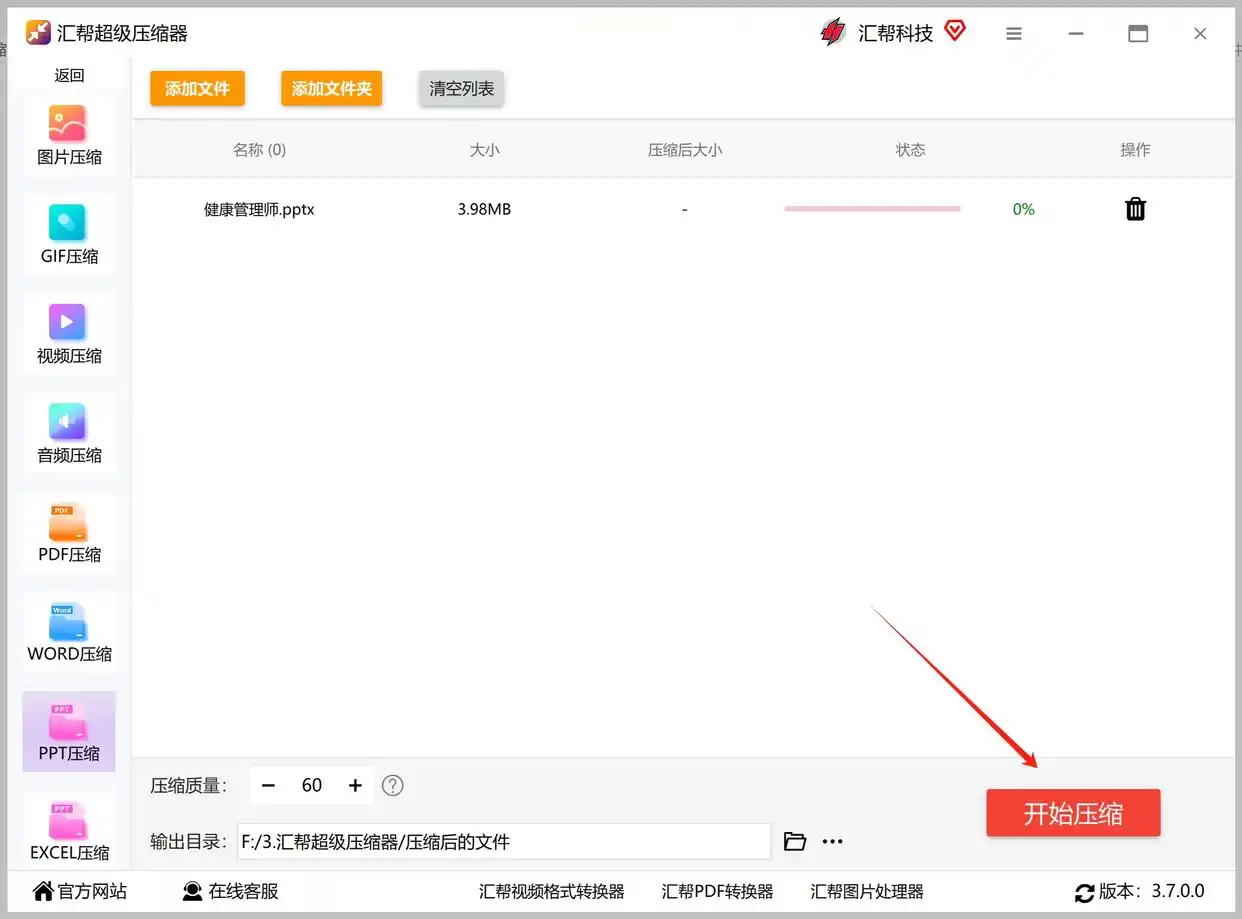
Task: Start compression with 开始压缩
Action: [1073, 813]
